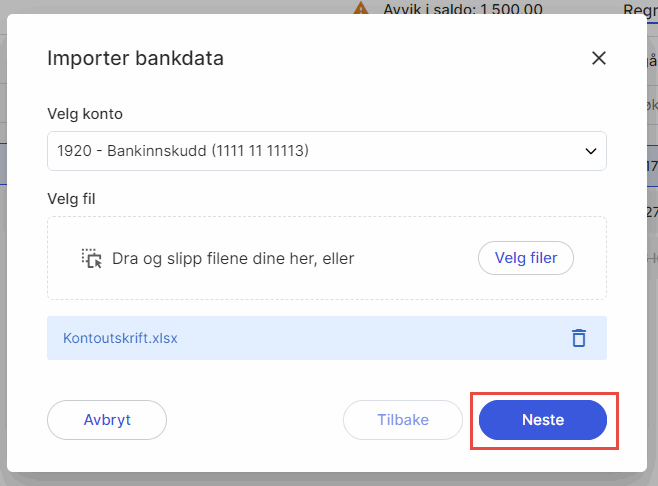This screenshot has height=486, width=658.
Task: Continue by clicking Neste
Action: click(x=543, y=420)
